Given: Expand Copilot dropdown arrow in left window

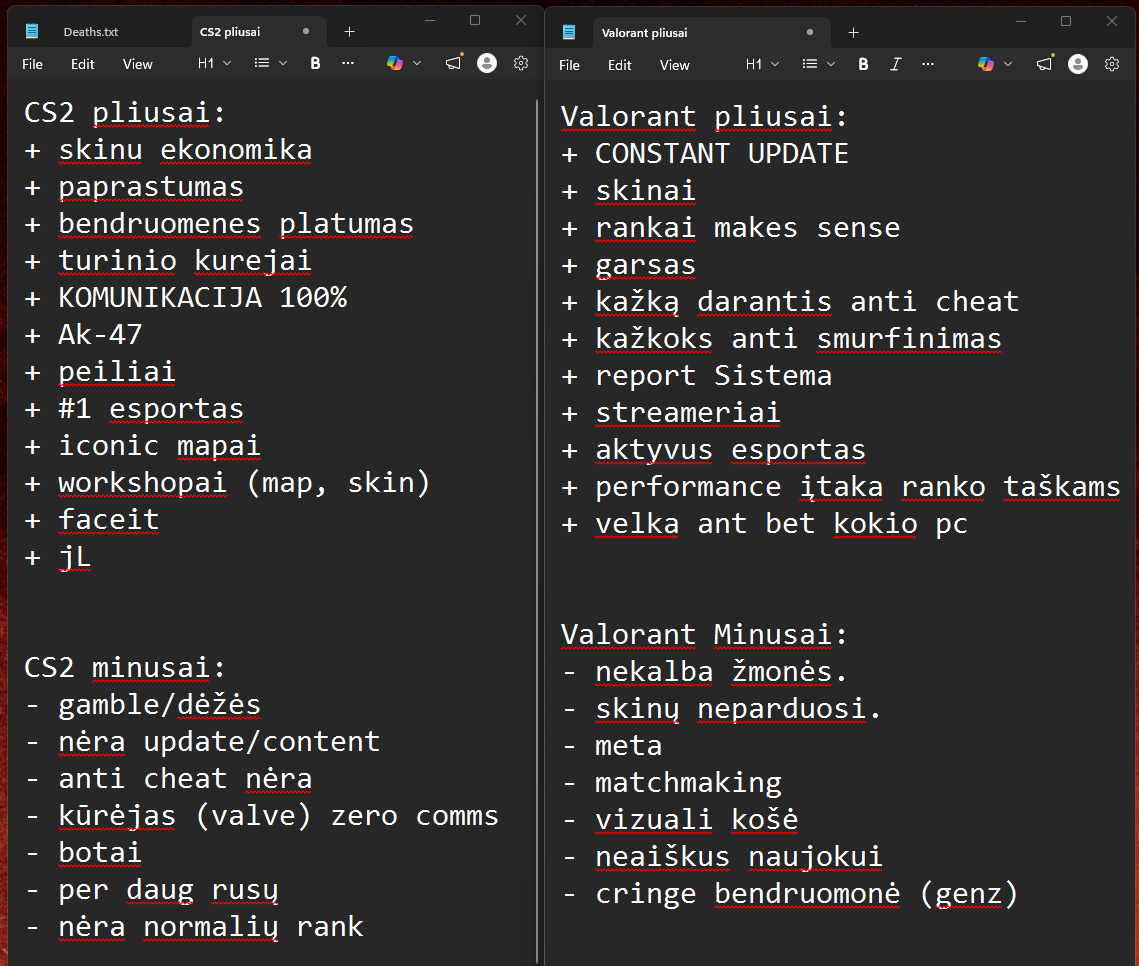Looking at the screenshot, I should (x=417, y=63).
